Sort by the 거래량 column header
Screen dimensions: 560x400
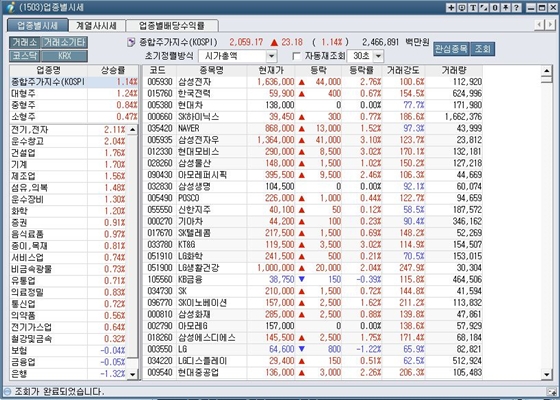[x=454, y=70]
